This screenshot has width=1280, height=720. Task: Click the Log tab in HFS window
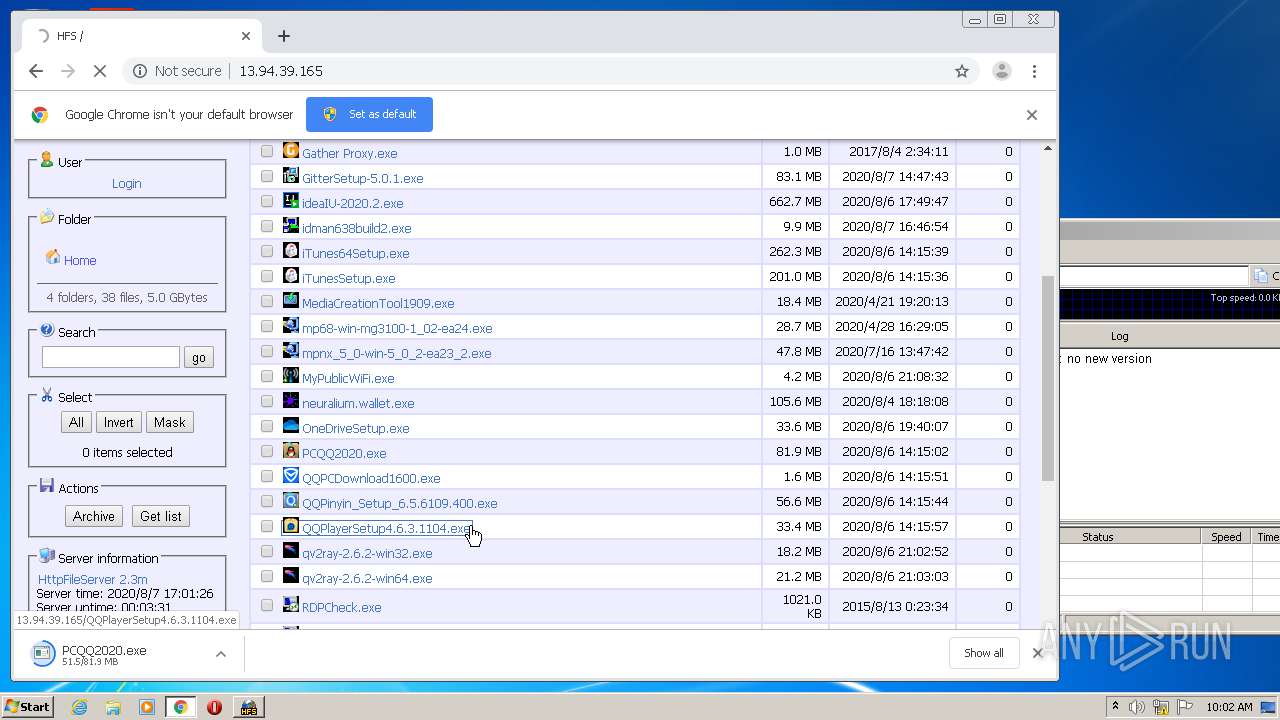tap(1119, 336)
